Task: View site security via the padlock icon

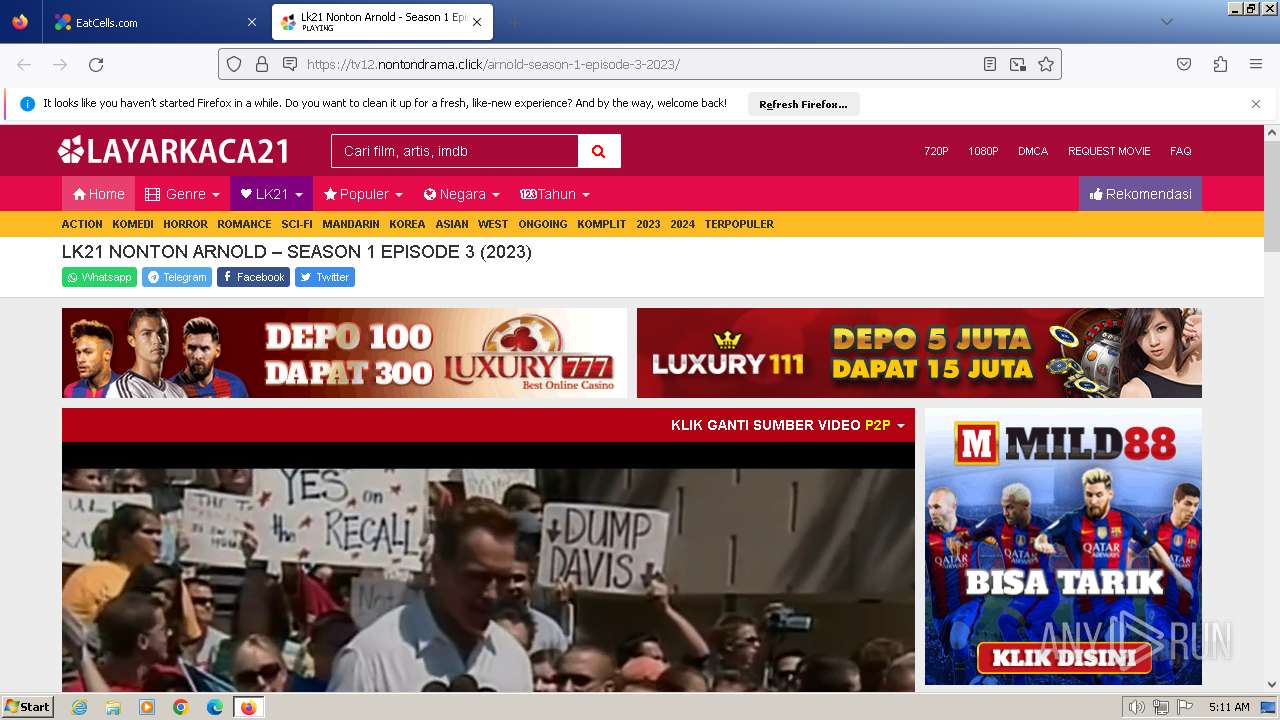Action: (x=262, y=64)
